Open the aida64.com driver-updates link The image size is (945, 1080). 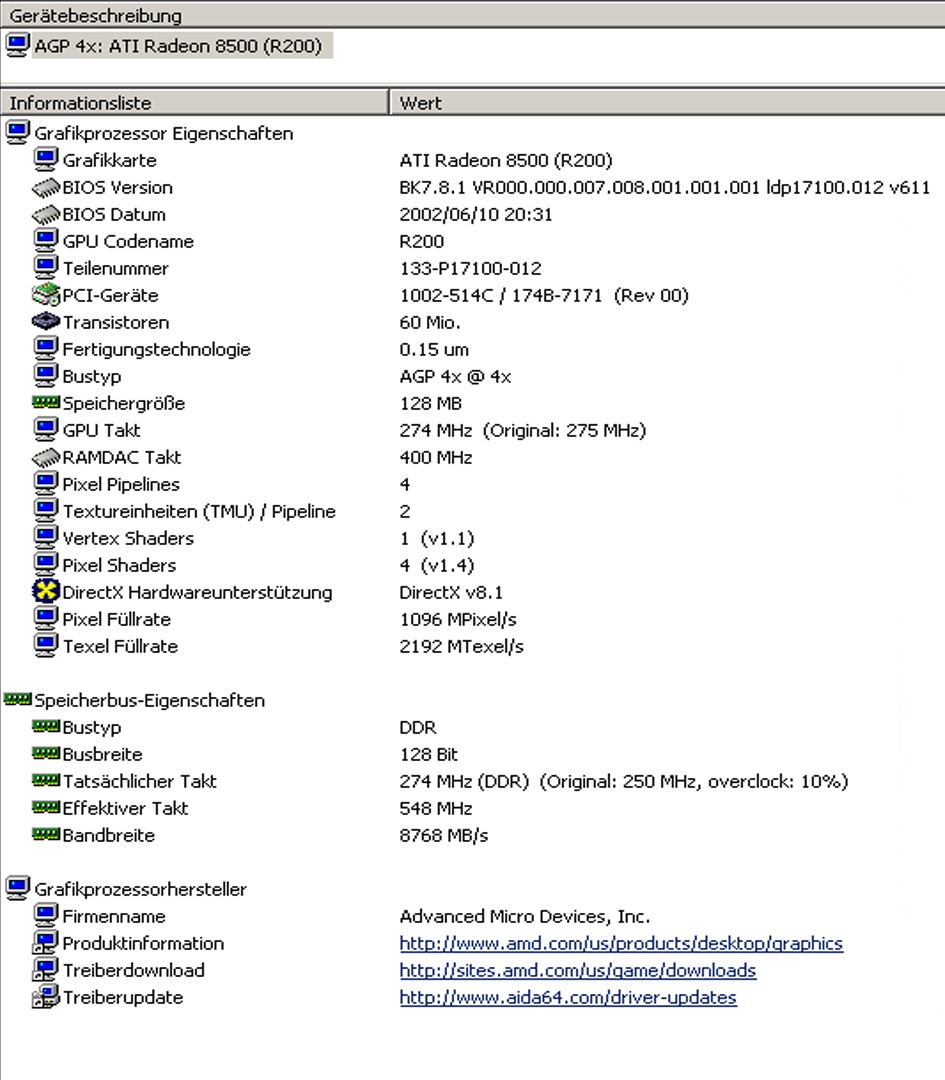568,997
